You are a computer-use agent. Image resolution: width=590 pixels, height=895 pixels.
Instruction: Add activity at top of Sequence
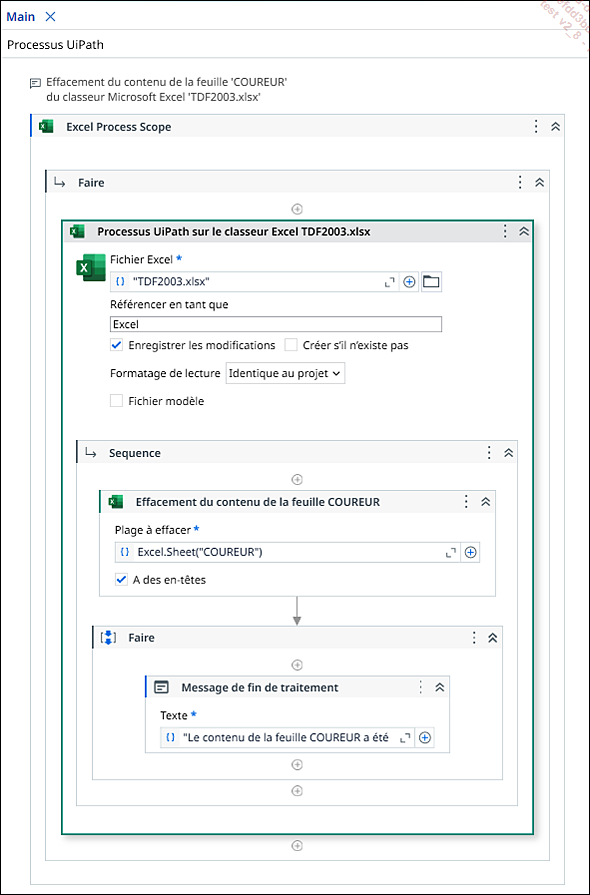pyautogui.click(x=297, y=479)
